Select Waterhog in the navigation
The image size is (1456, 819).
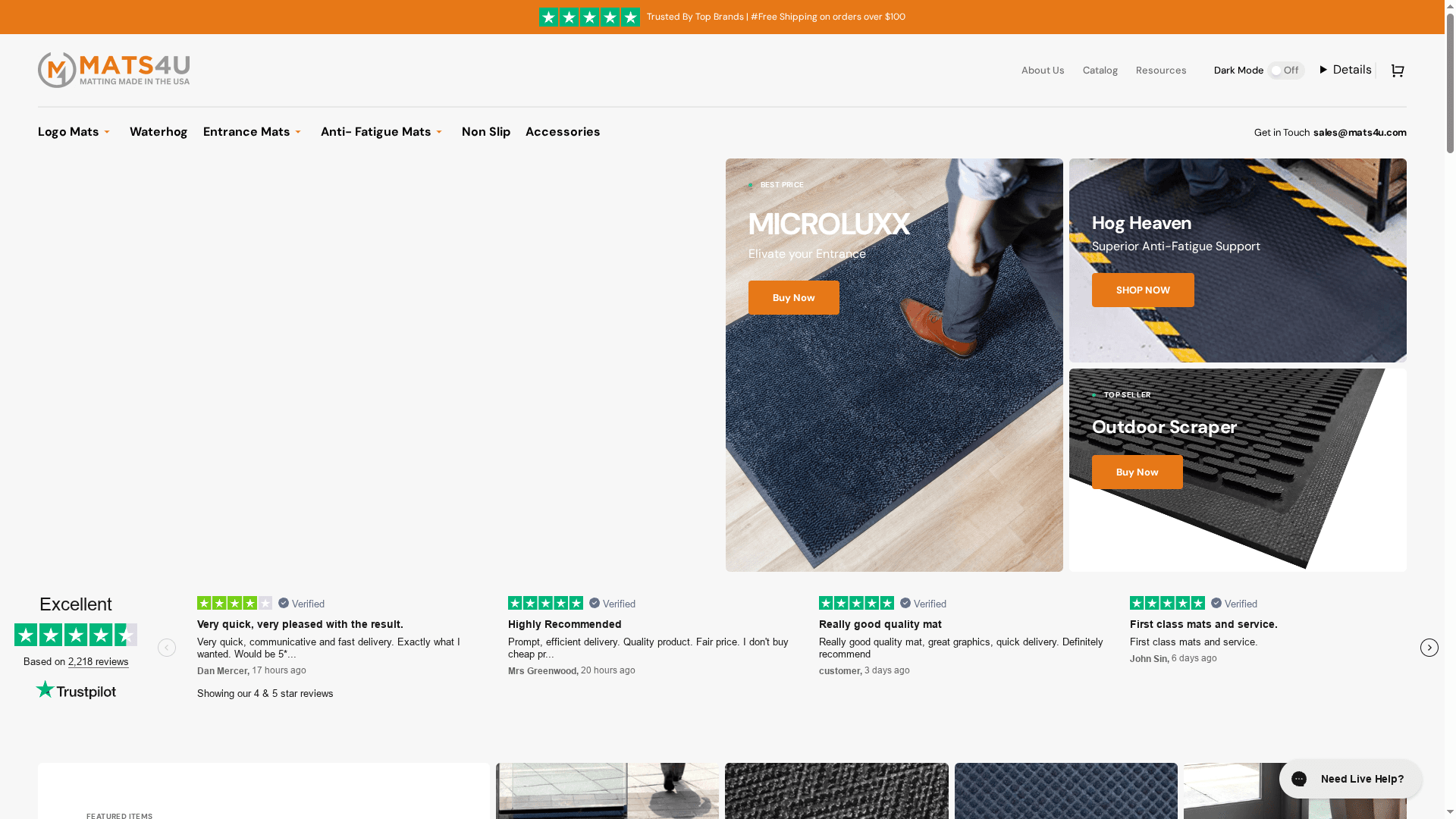pos(158,132)
